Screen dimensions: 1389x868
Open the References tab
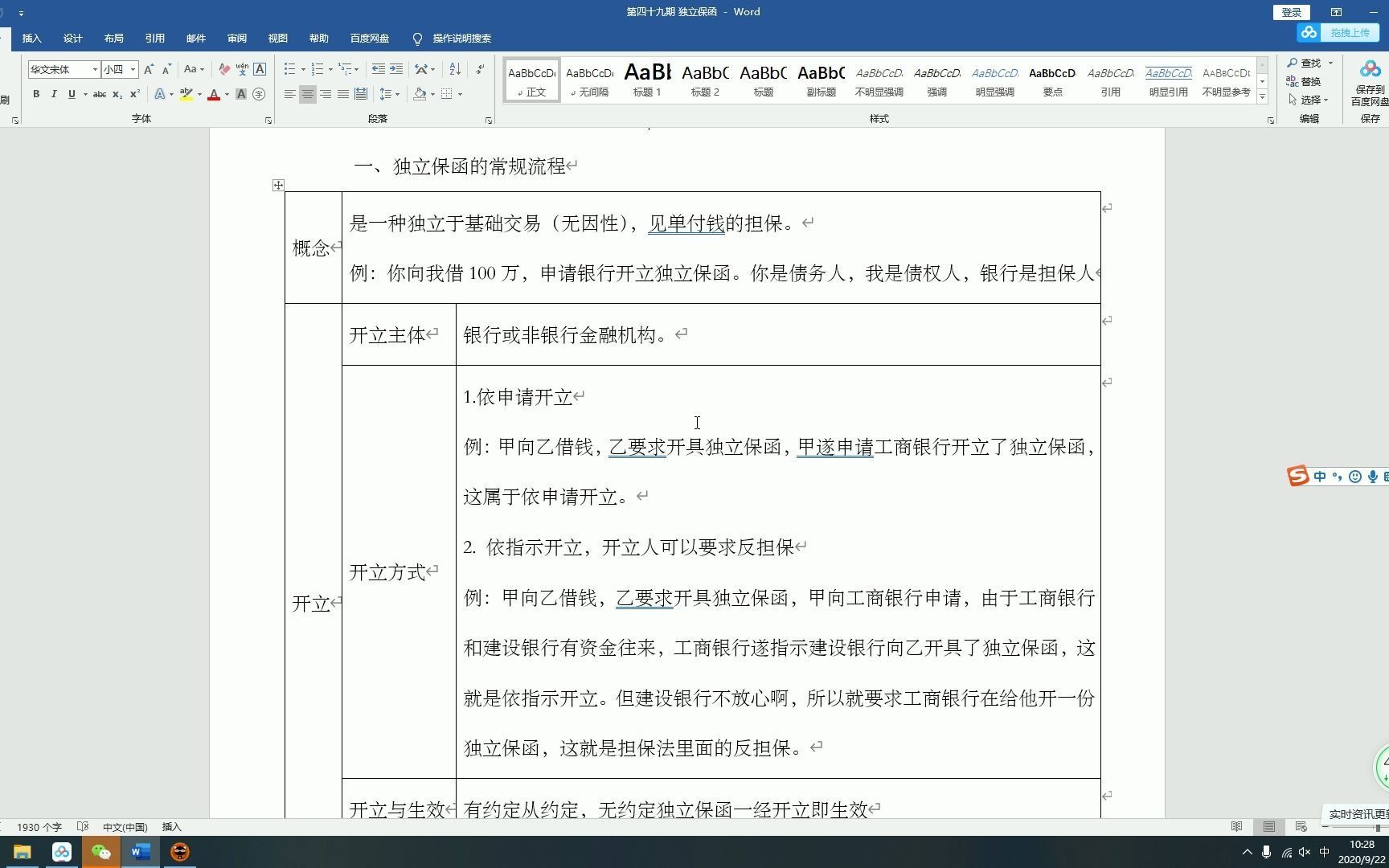tap(155, 39)
